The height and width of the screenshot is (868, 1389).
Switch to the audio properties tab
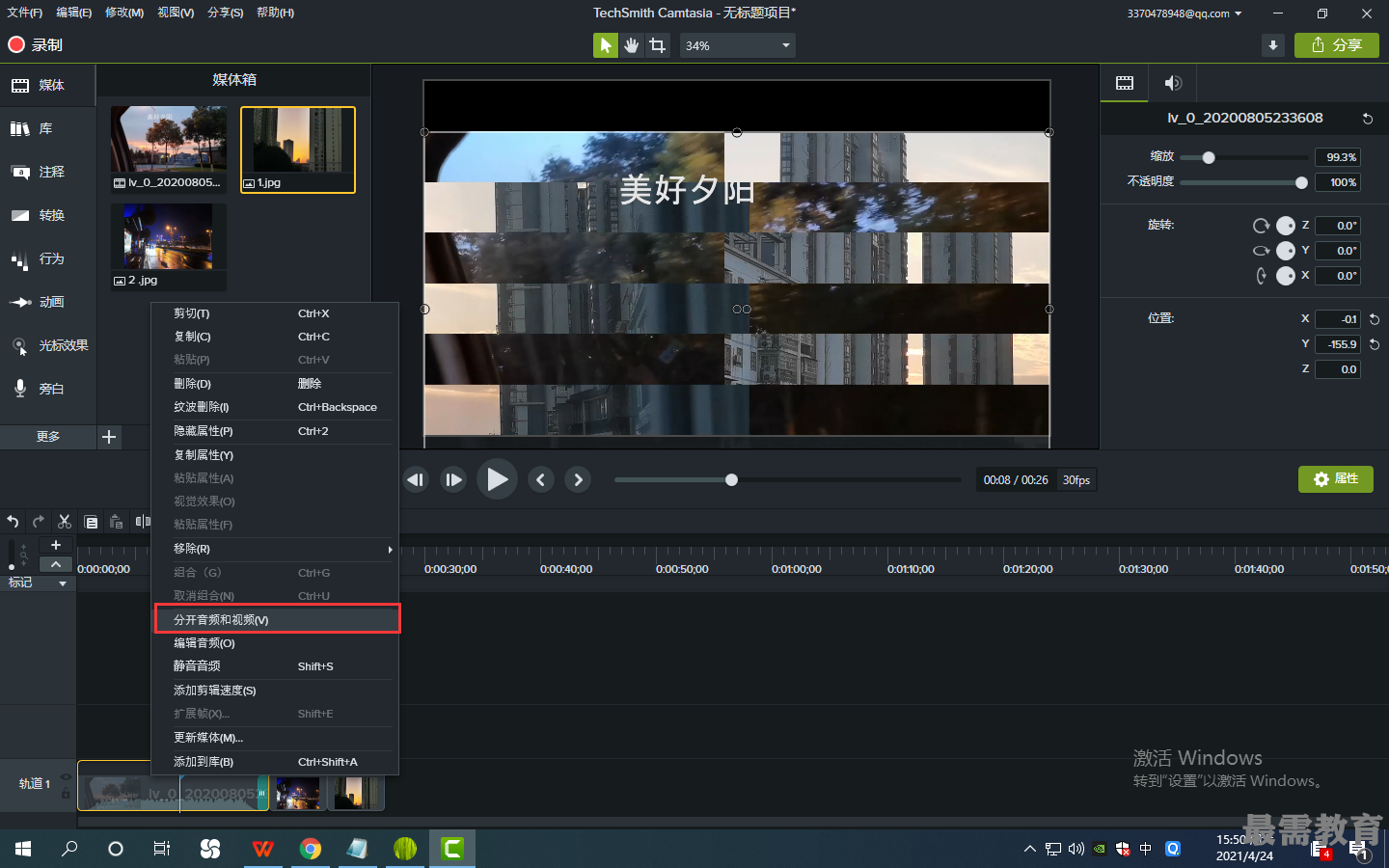(1173, 83)
